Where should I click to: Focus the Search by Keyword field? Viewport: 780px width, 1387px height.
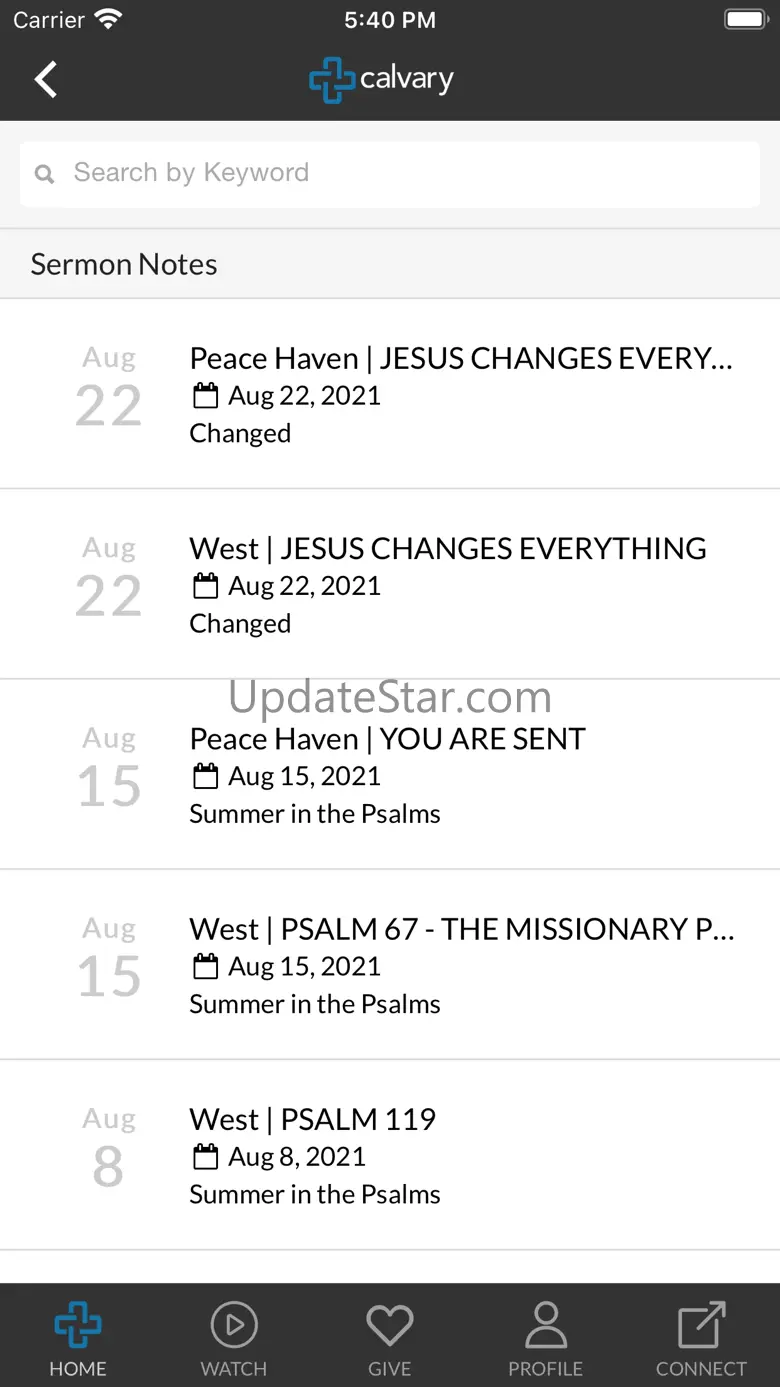click(x=390, y=174)
